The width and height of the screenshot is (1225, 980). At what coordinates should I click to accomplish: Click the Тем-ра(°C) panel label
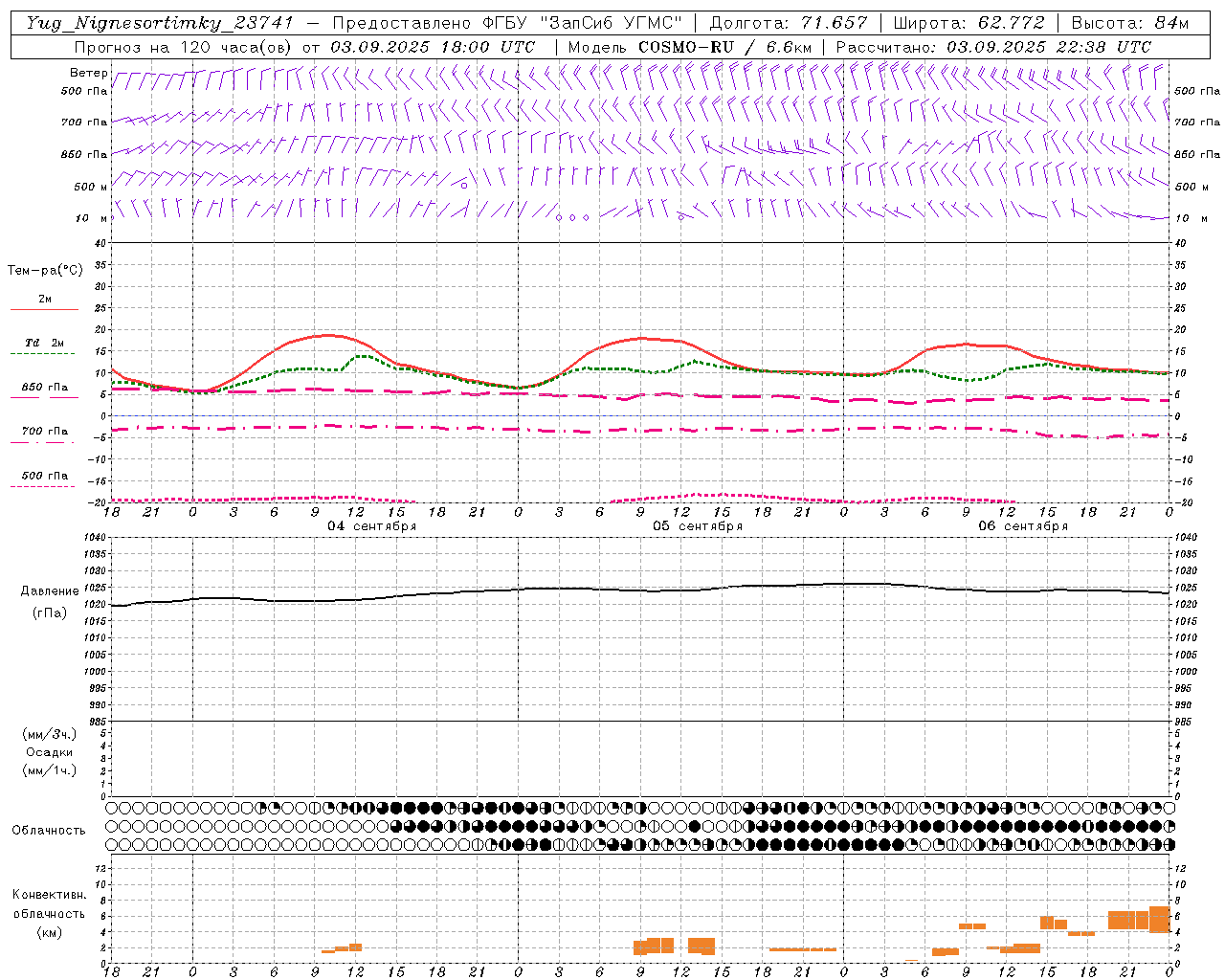click(x=45, y=271)
